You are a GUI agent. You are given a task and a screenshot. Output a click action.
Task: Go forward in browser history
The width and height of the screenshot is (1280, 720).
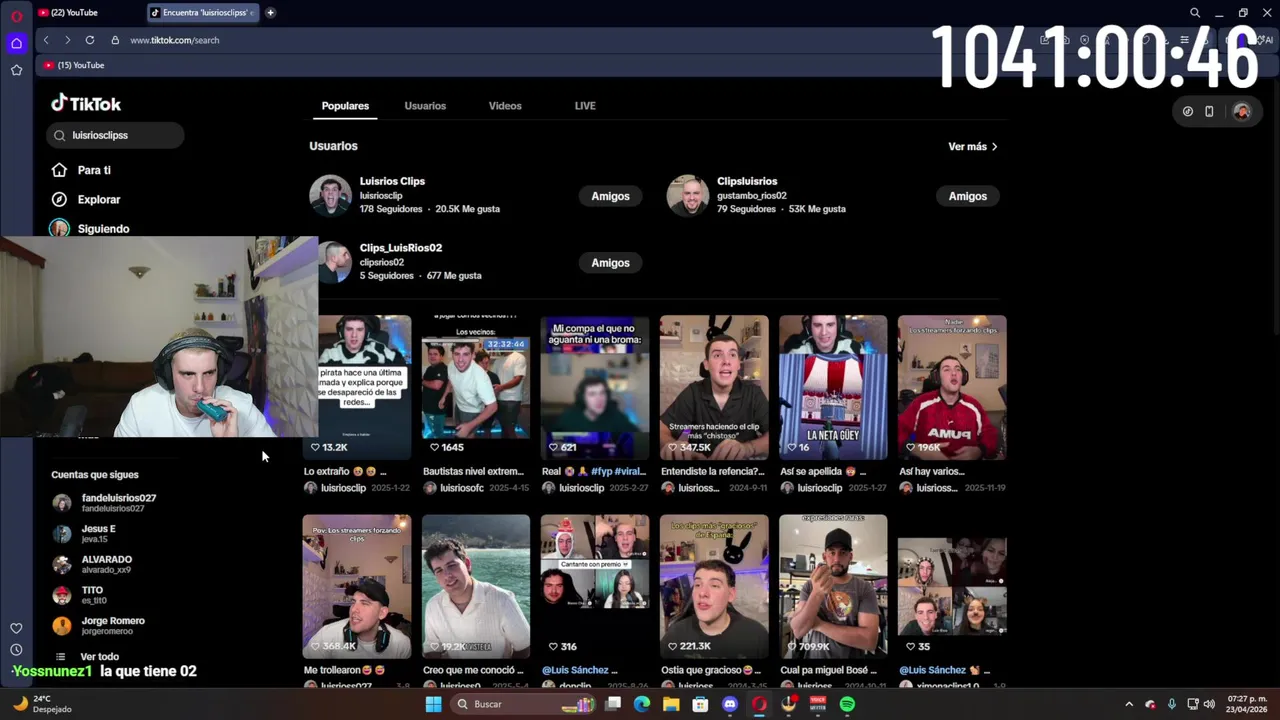coord(67,40)
